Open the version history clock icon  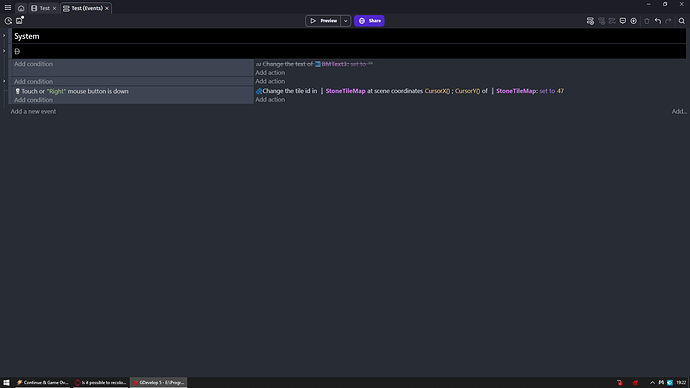pyautogui.click(x=8, y=21)
